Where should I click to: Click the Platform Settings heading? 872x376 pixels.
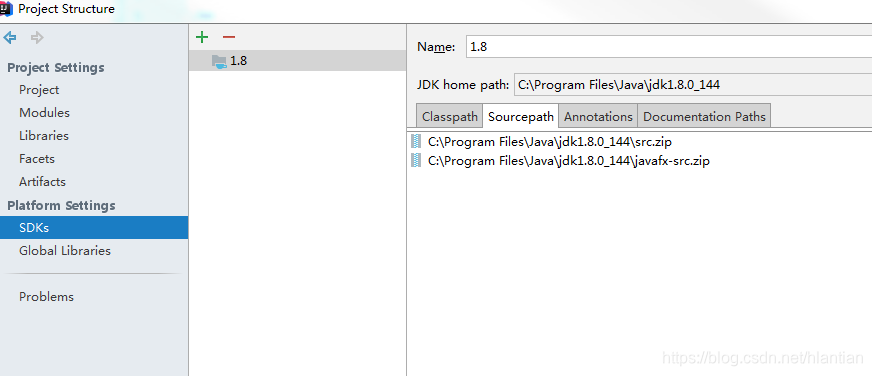tap(61, 205)
